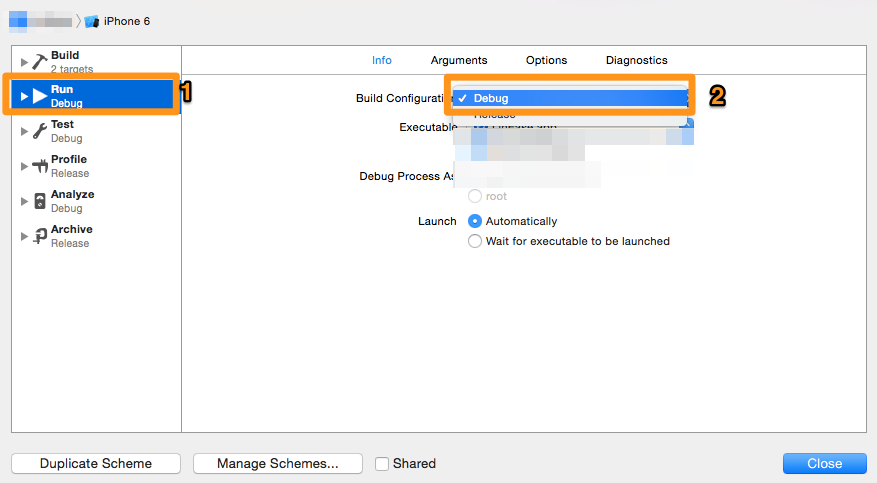Click the Profile instrument icon
Screen dimensions: 877x483
(40, 166)
